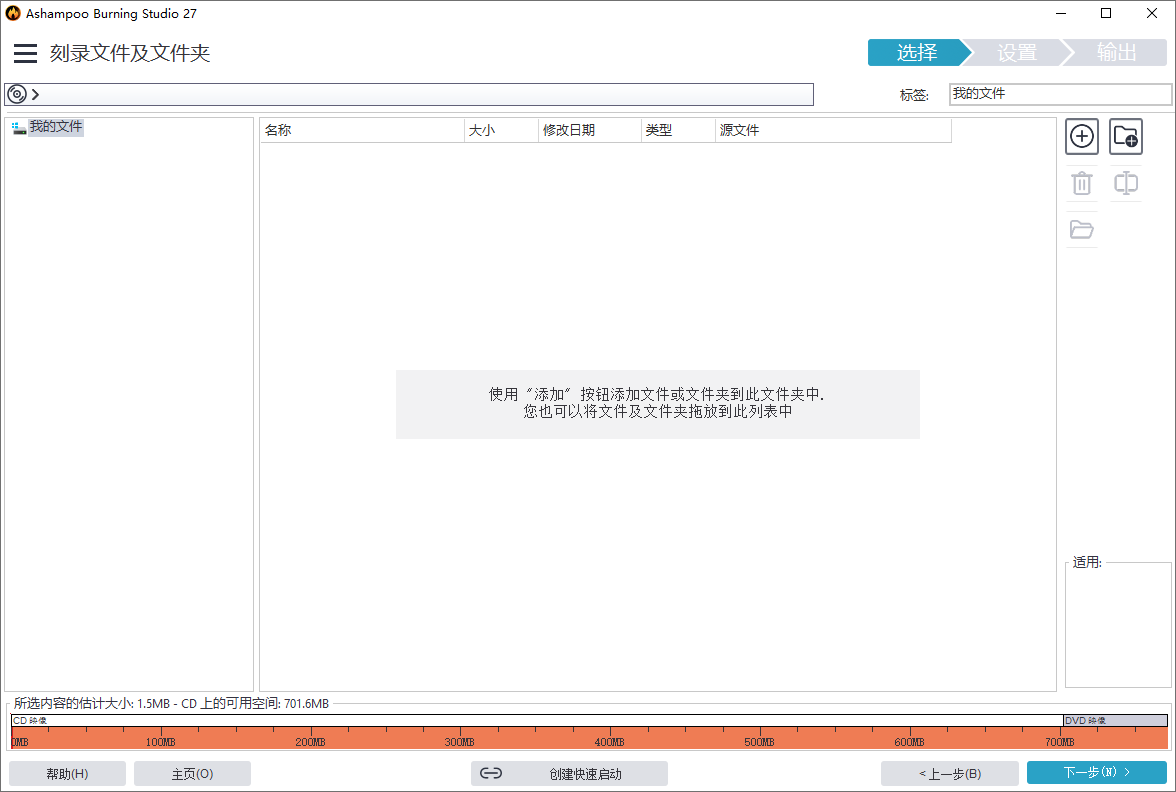Open the hamburger main menu
Viewport: 1176px width, 792px height.
25,53
